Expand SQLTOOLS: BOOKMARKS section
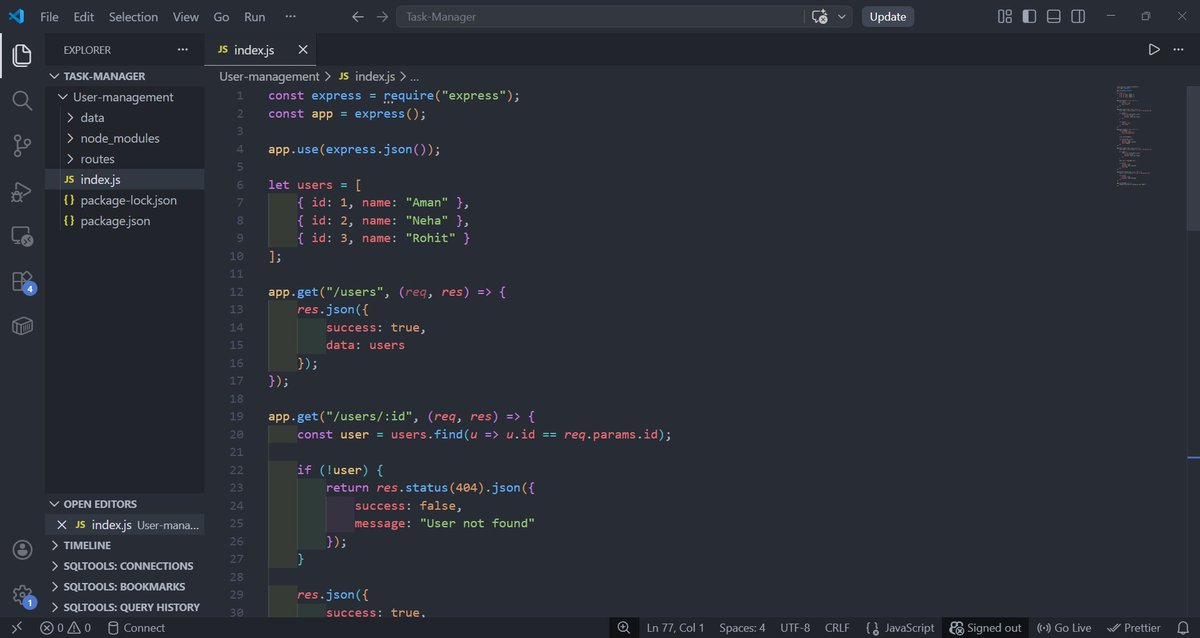1200x638 pixels. (x=125, y=587)
